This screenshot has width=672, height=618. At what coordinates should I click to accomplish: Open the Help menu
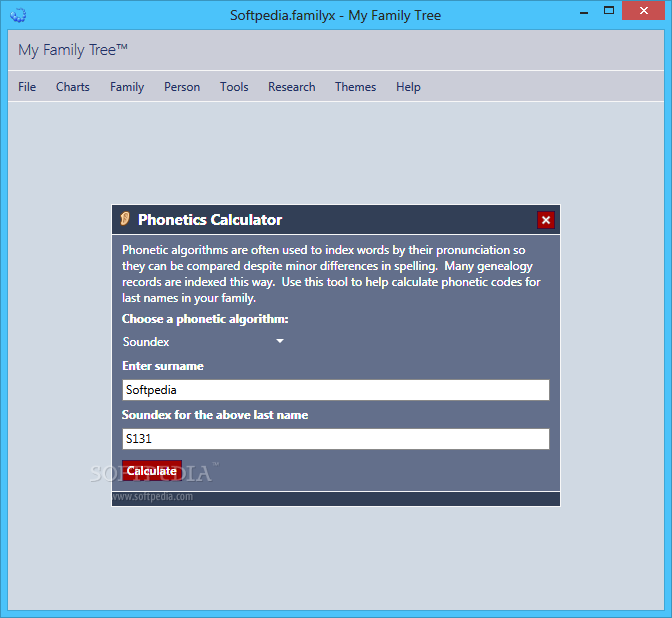408,87
